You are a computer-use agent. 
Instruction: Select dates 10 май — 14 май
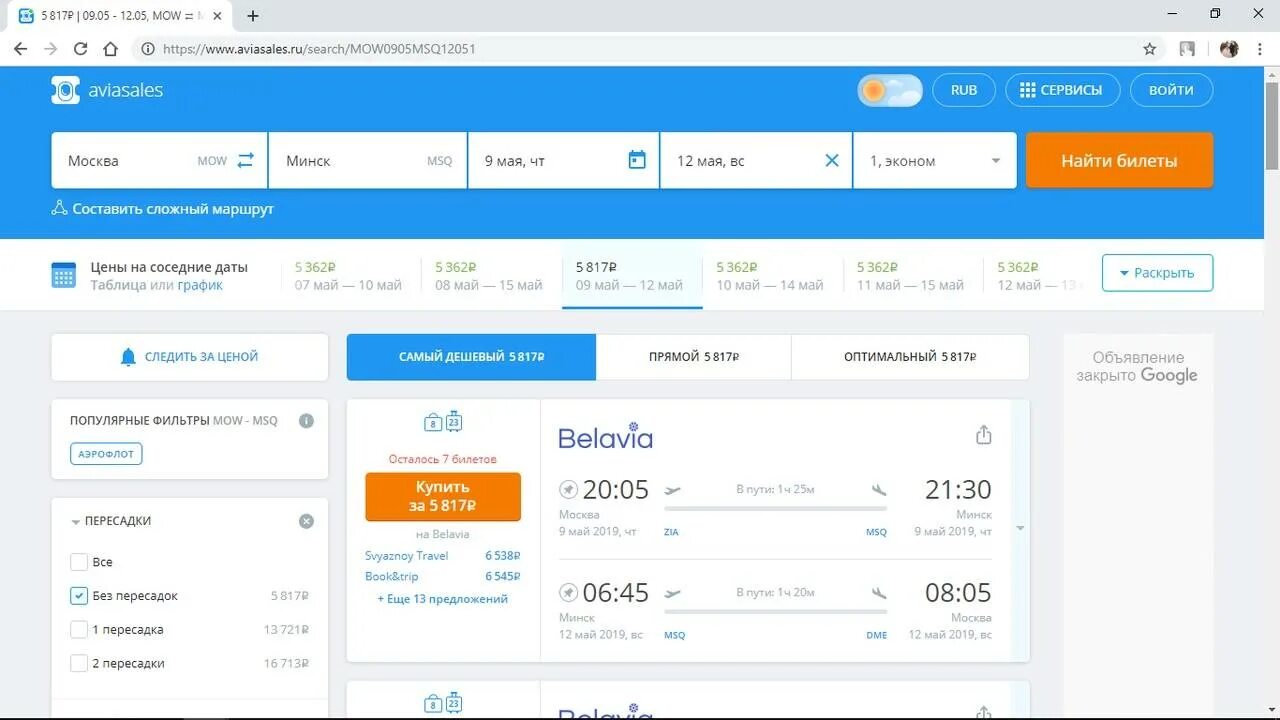pyautogui.click(x=770, y=276)
